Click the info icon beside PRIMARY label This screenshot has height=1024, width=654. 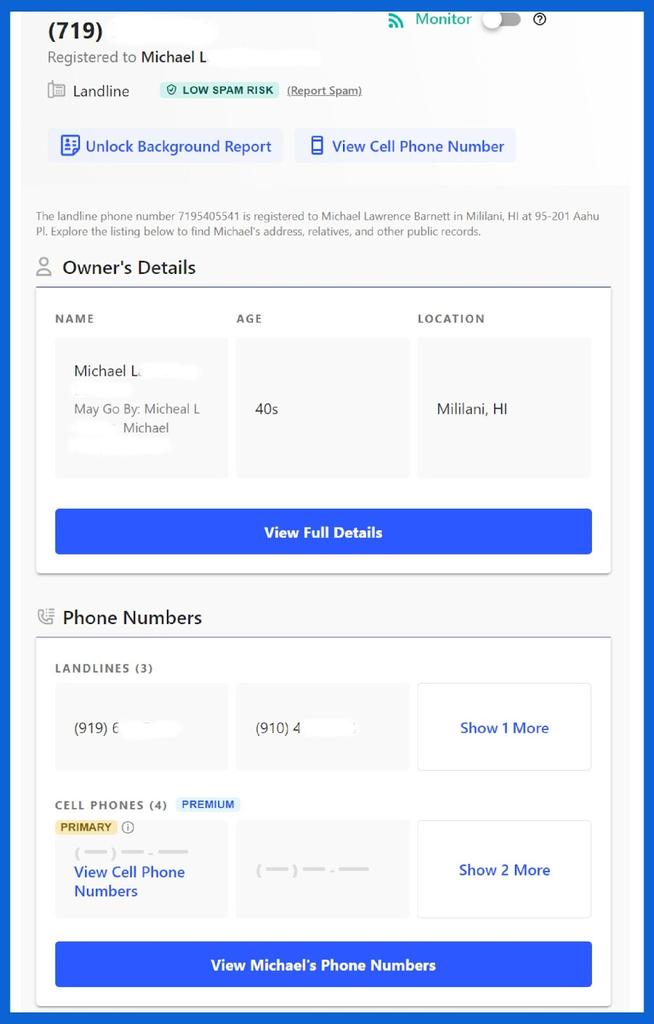coord(128,827)
